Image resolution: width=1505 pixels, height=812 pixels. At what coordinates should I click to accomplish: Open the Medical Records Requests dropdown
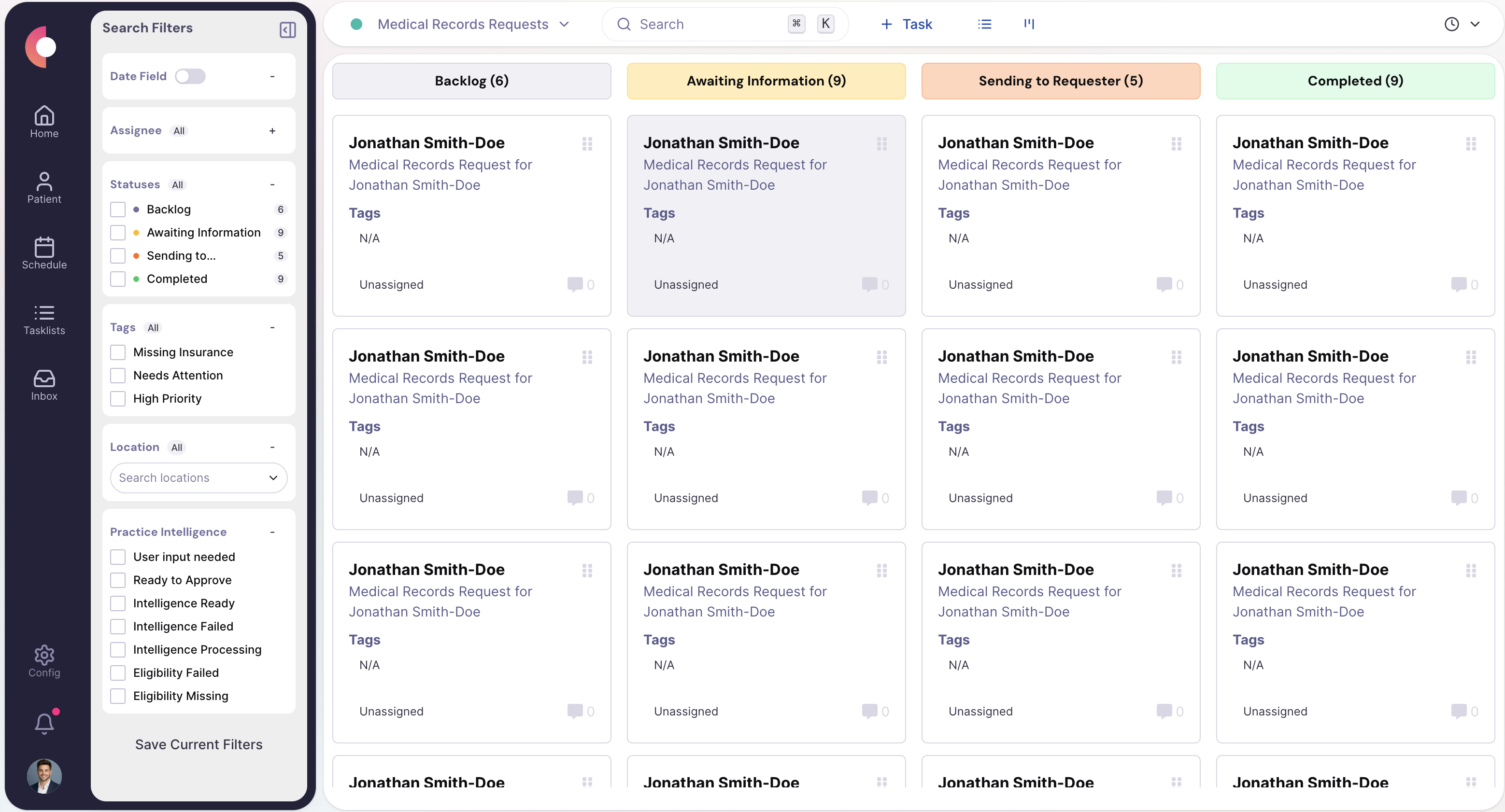point(563,25)
